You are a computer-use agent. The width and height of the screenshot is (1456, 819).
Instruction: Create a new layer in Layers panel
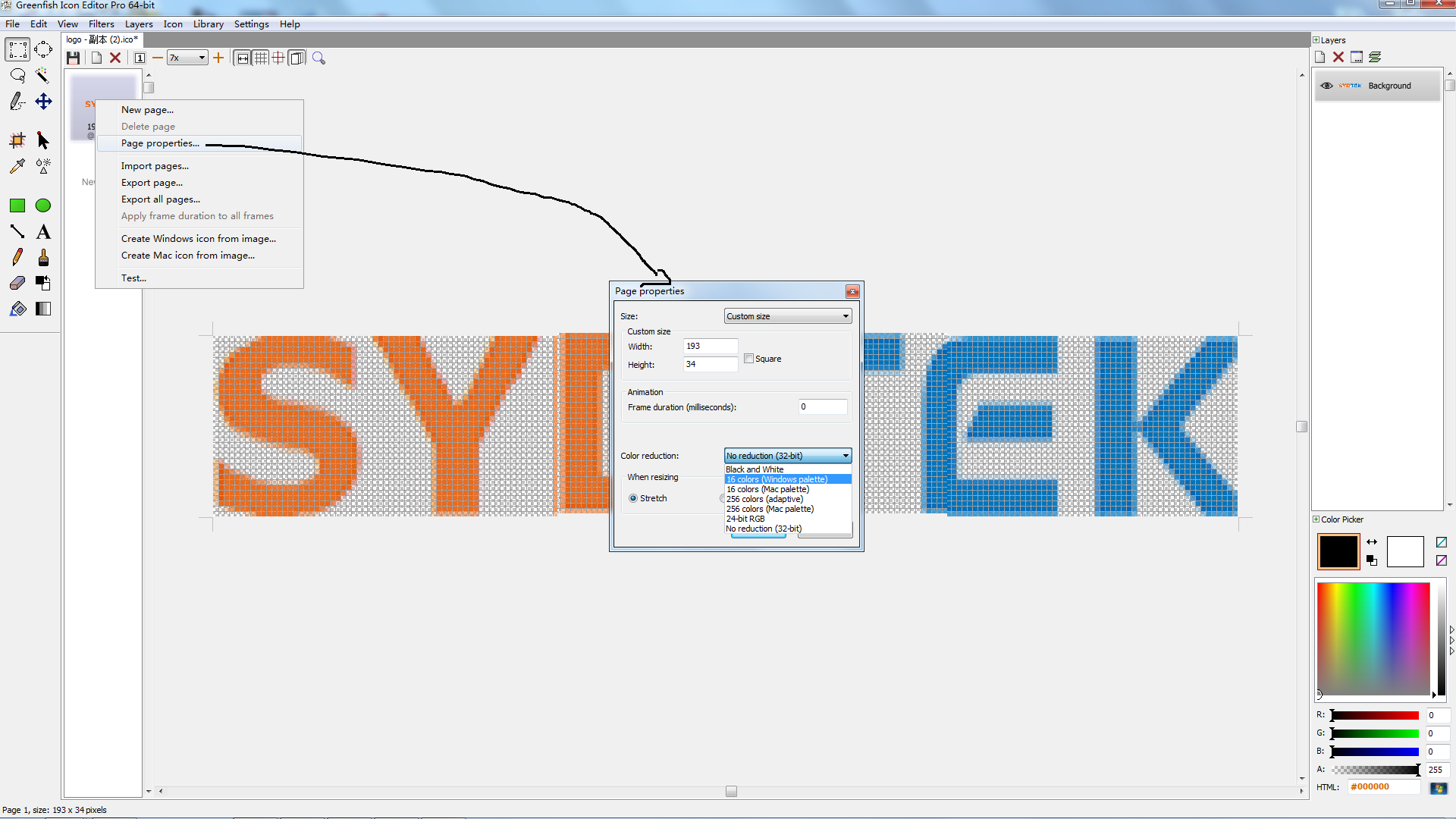[1320, 58]
